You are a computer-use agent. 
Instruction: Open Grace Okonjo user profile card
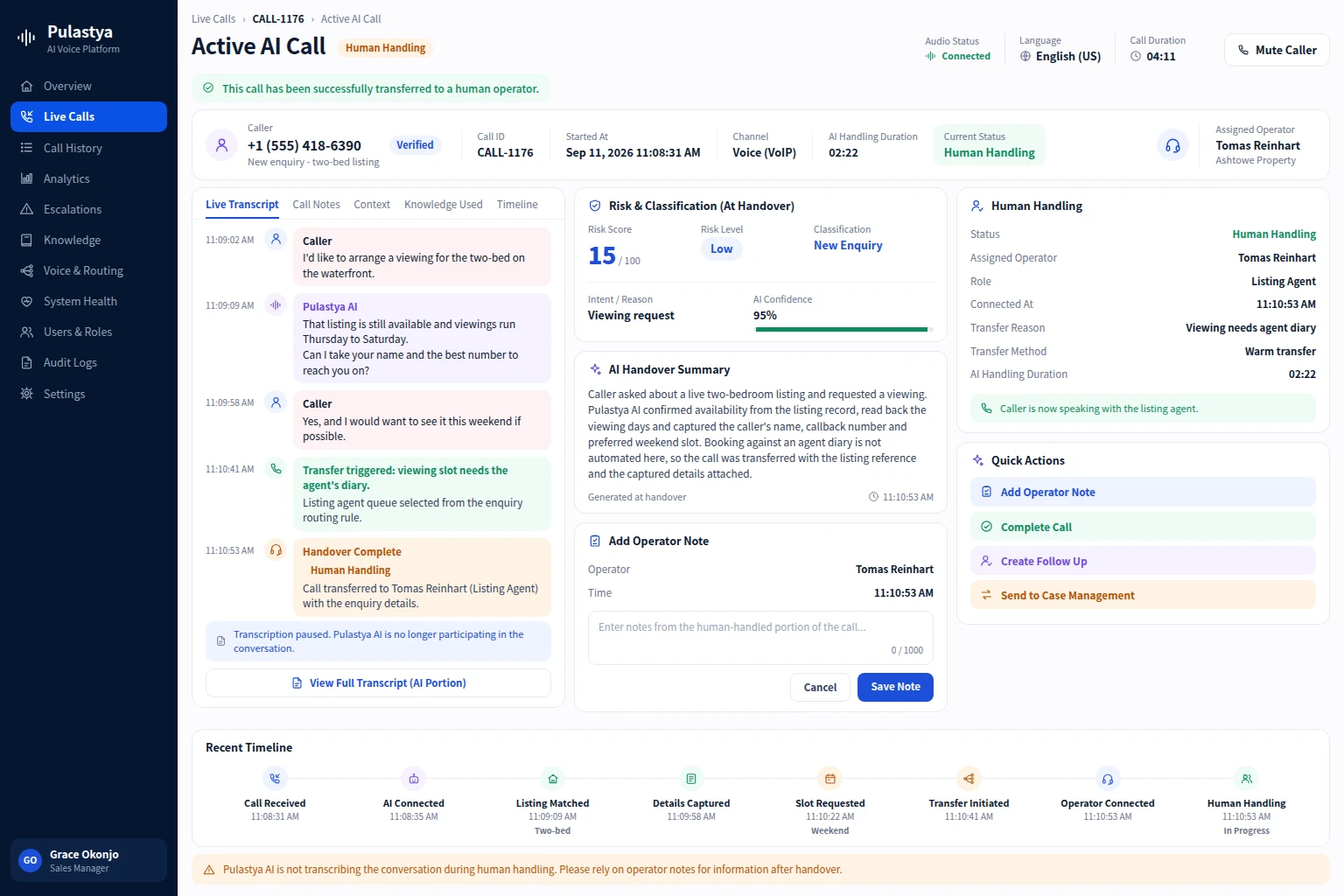(88, 860)
